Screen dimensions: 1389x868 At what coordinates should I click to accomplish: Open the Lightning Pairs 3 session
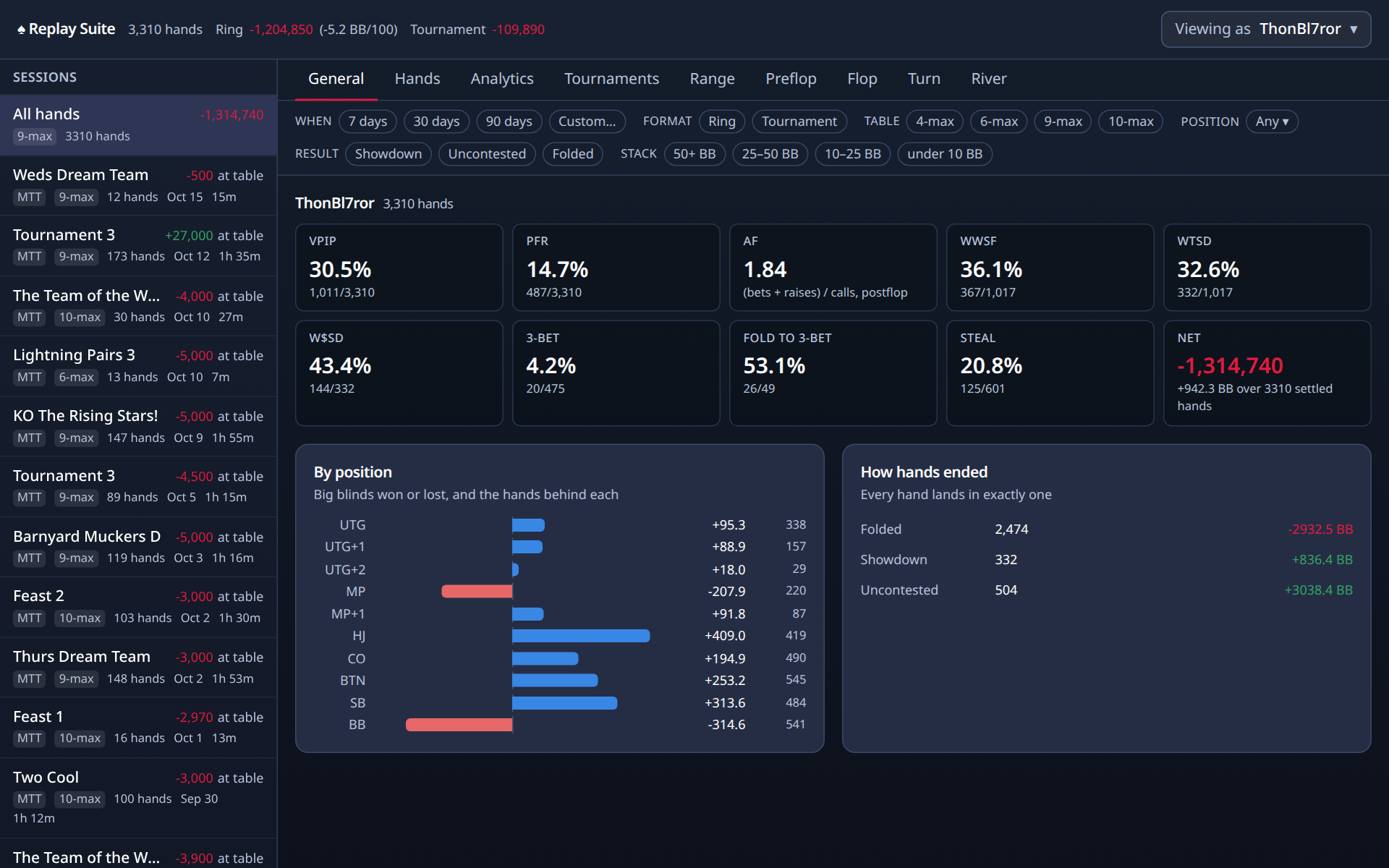point(138,366)
